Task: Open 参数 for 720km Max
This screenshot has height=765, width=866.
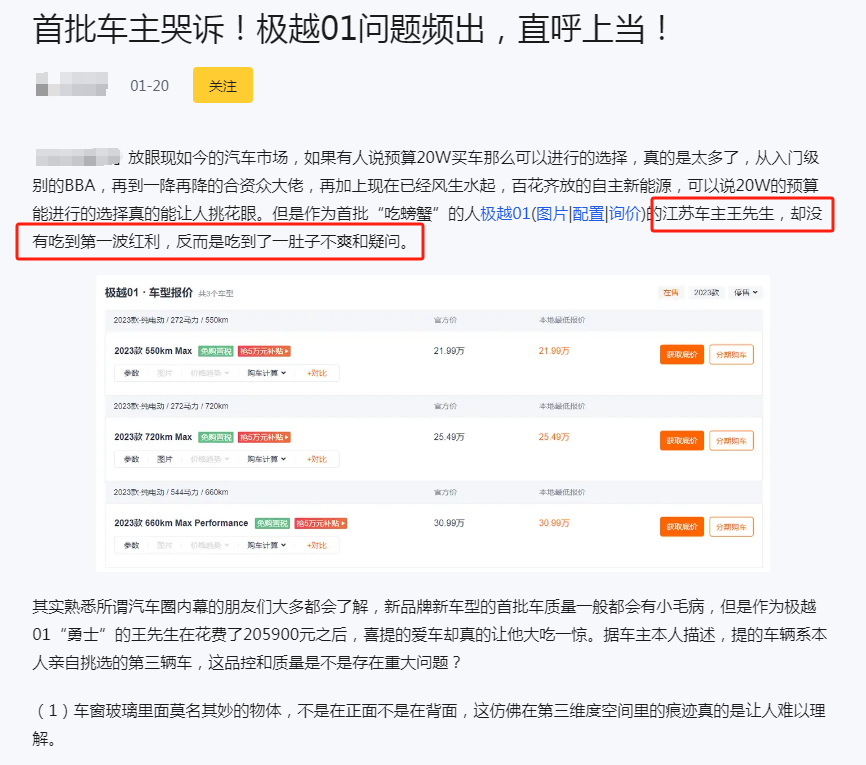Action: tap(131, 460)
